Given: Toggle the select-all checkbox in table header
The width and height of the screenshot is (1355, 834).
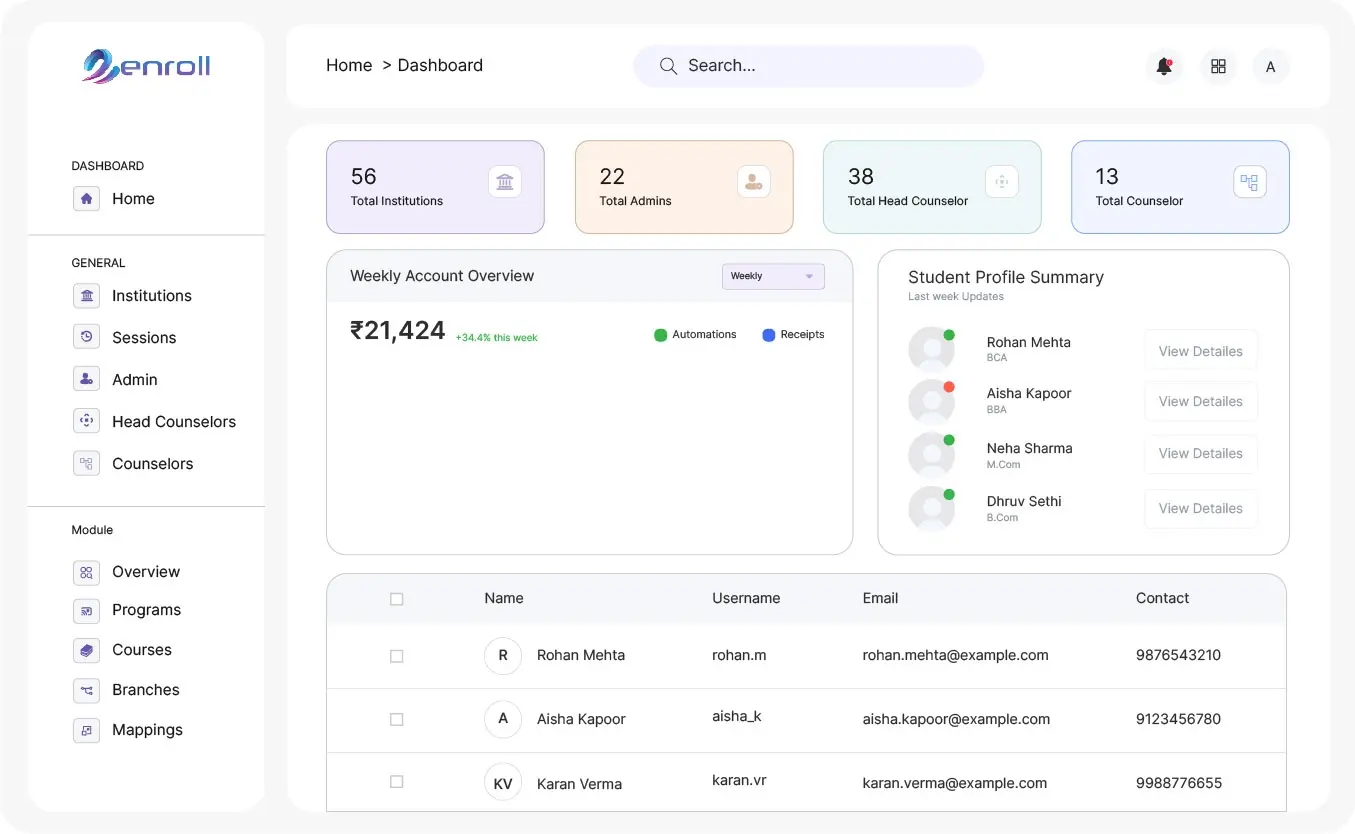Looking at the screenshot, I should coord(397,599).
